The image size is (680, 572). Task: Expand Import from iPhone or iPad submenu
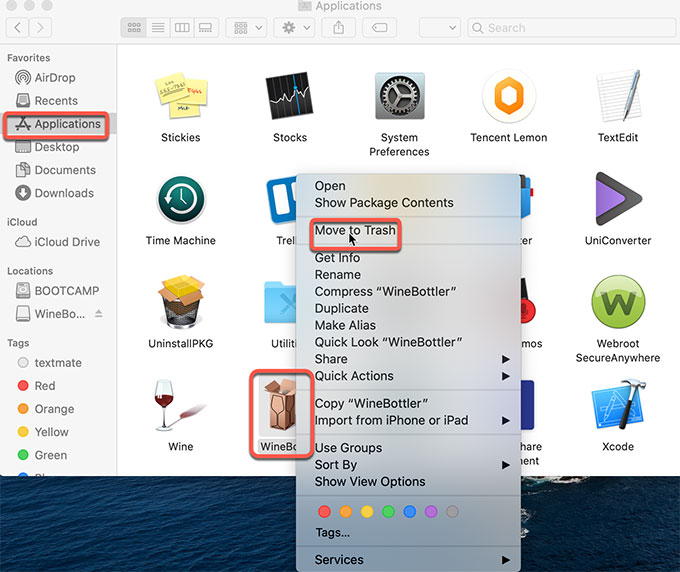pos(409,420)
